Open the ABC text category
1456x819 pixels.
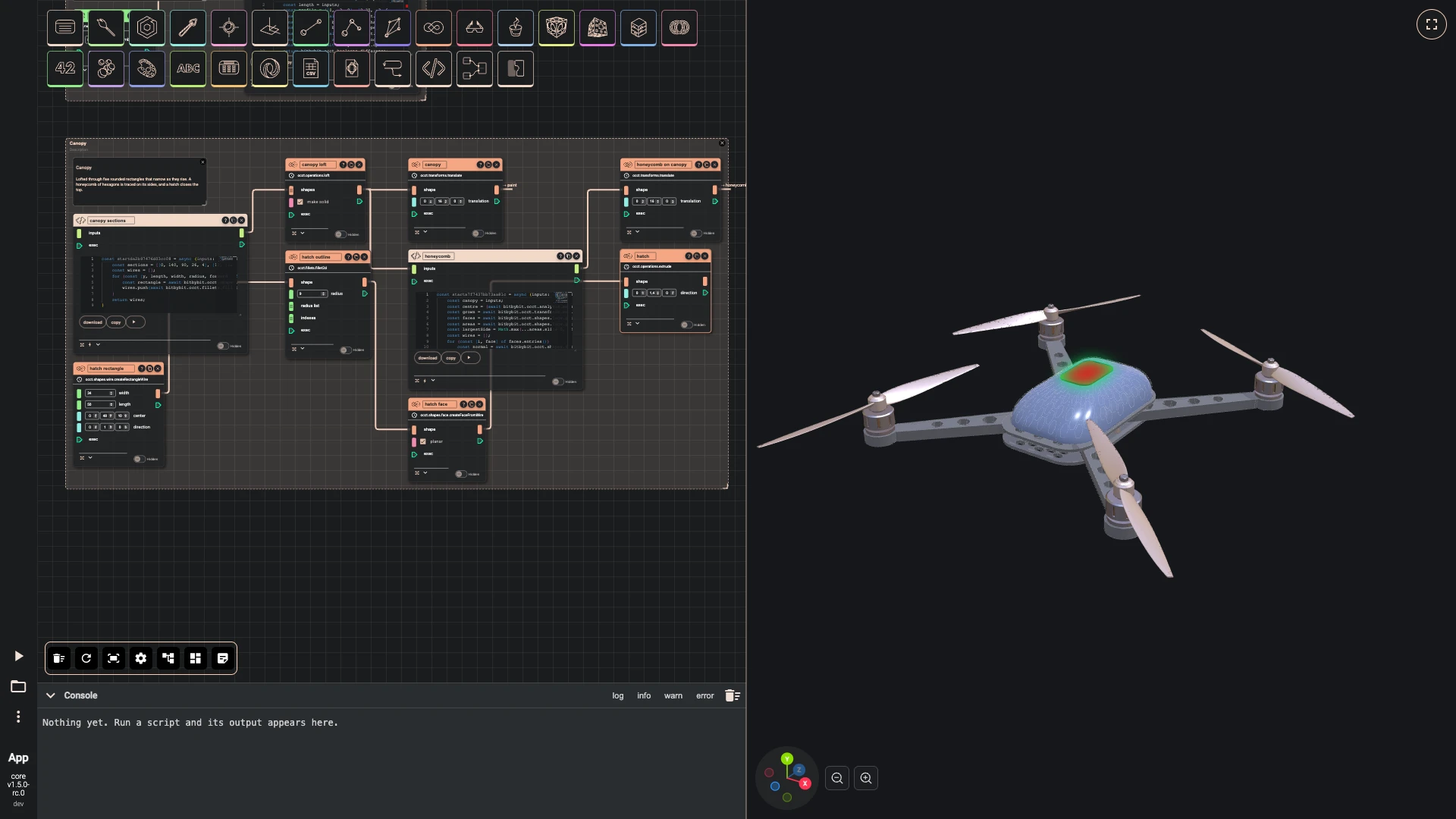pyautogui.click(x=188, y=69)
